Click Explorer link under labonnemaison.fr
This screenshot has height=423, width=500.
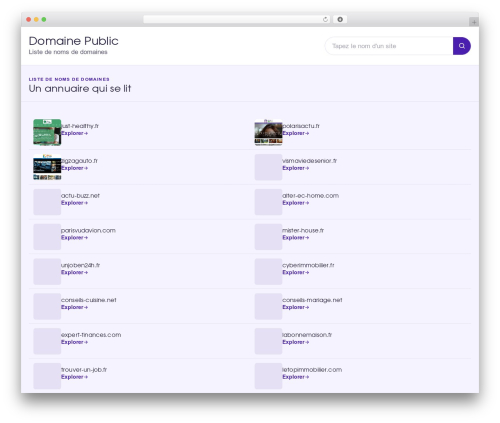point(296,342)
